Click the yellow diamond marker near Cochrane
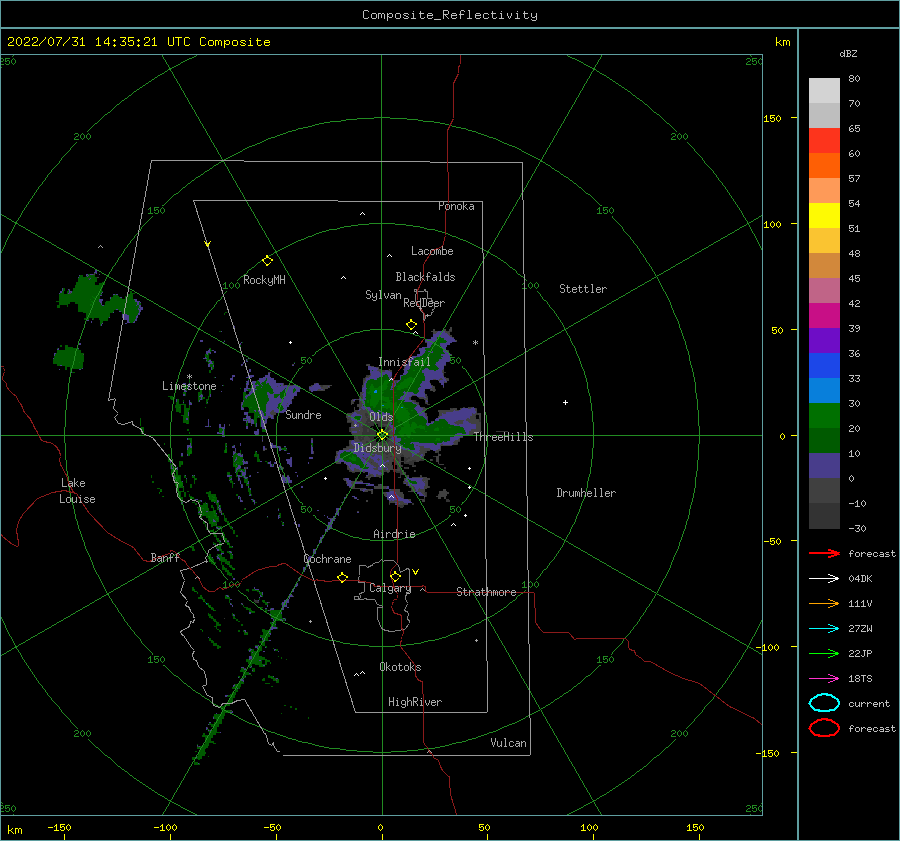 343,578
